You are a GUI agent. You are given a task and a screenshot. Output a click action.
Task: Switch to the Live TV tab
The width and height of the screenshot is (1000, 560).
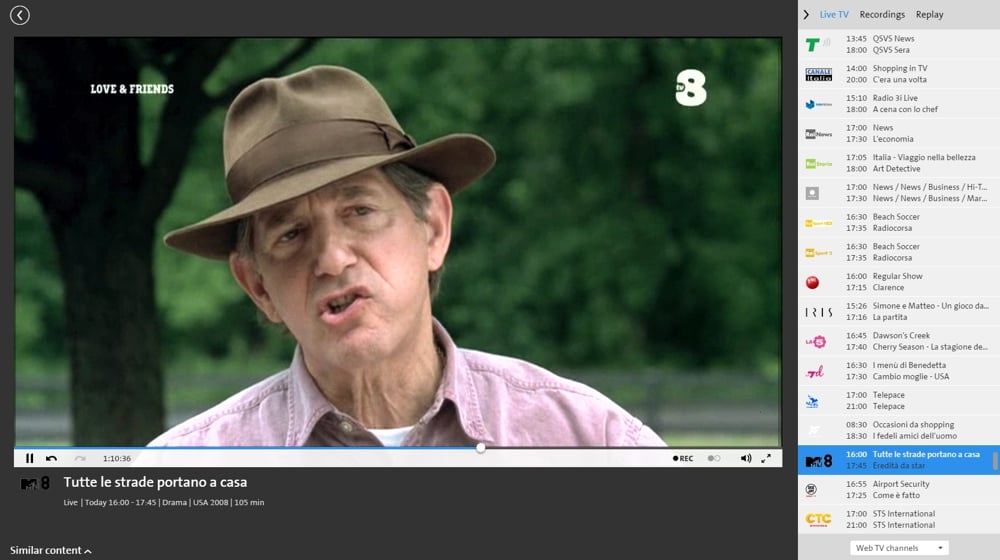point(834,15)
